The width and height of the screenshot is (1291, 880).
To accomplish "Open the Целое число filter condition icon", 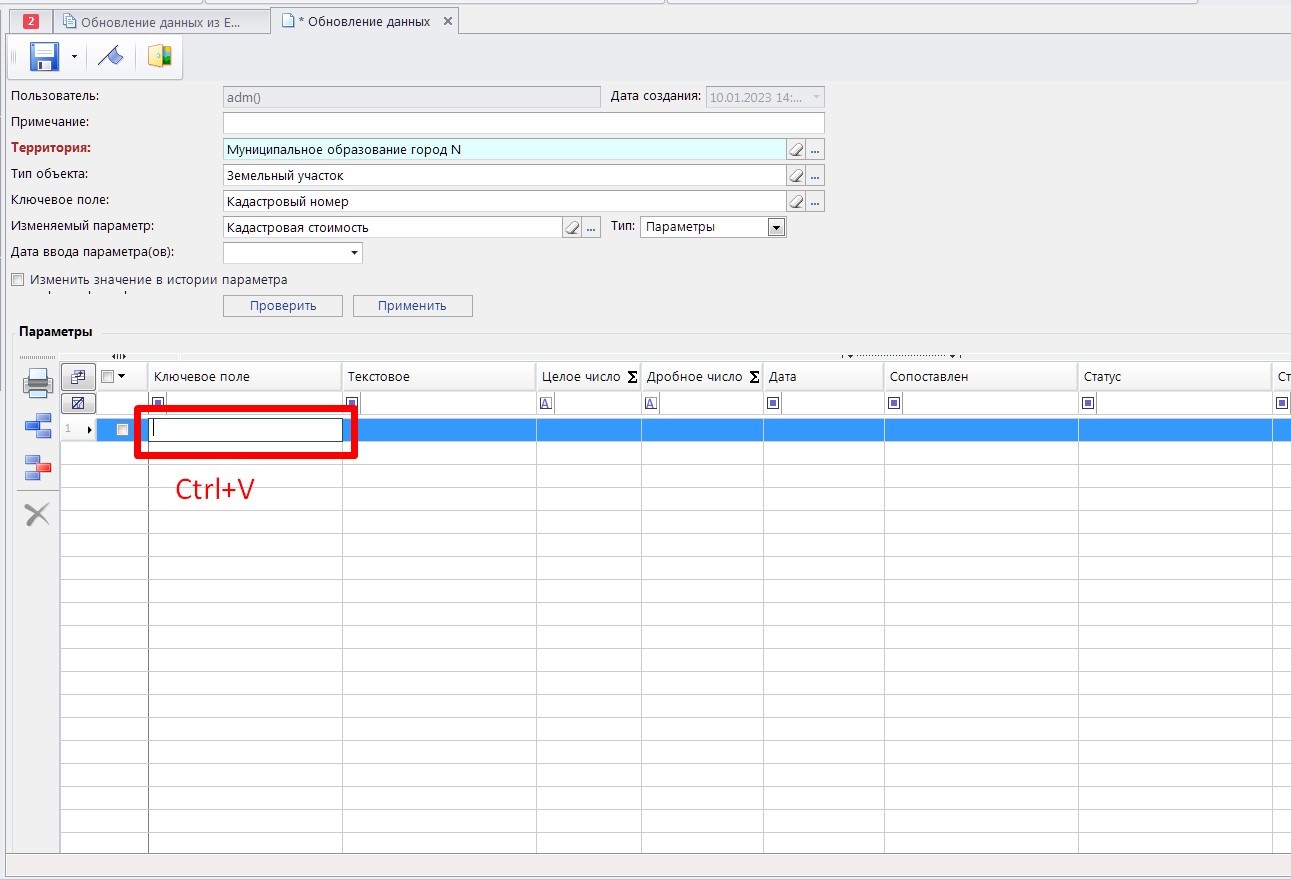I will click(546, 404).
